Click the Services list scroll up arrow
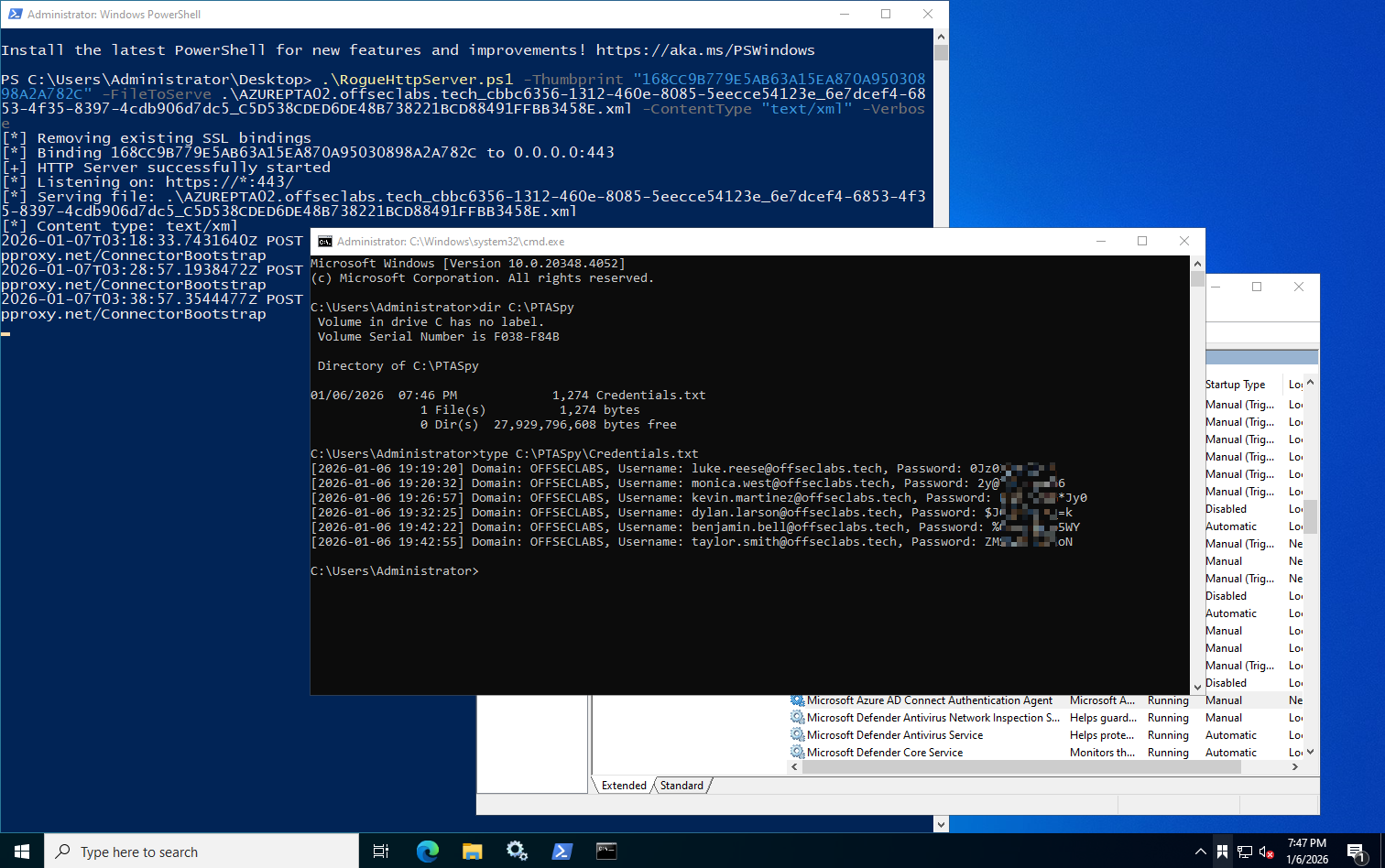Image resolution: width=1385 pixels, height=868 pixels. (1311, 383)
